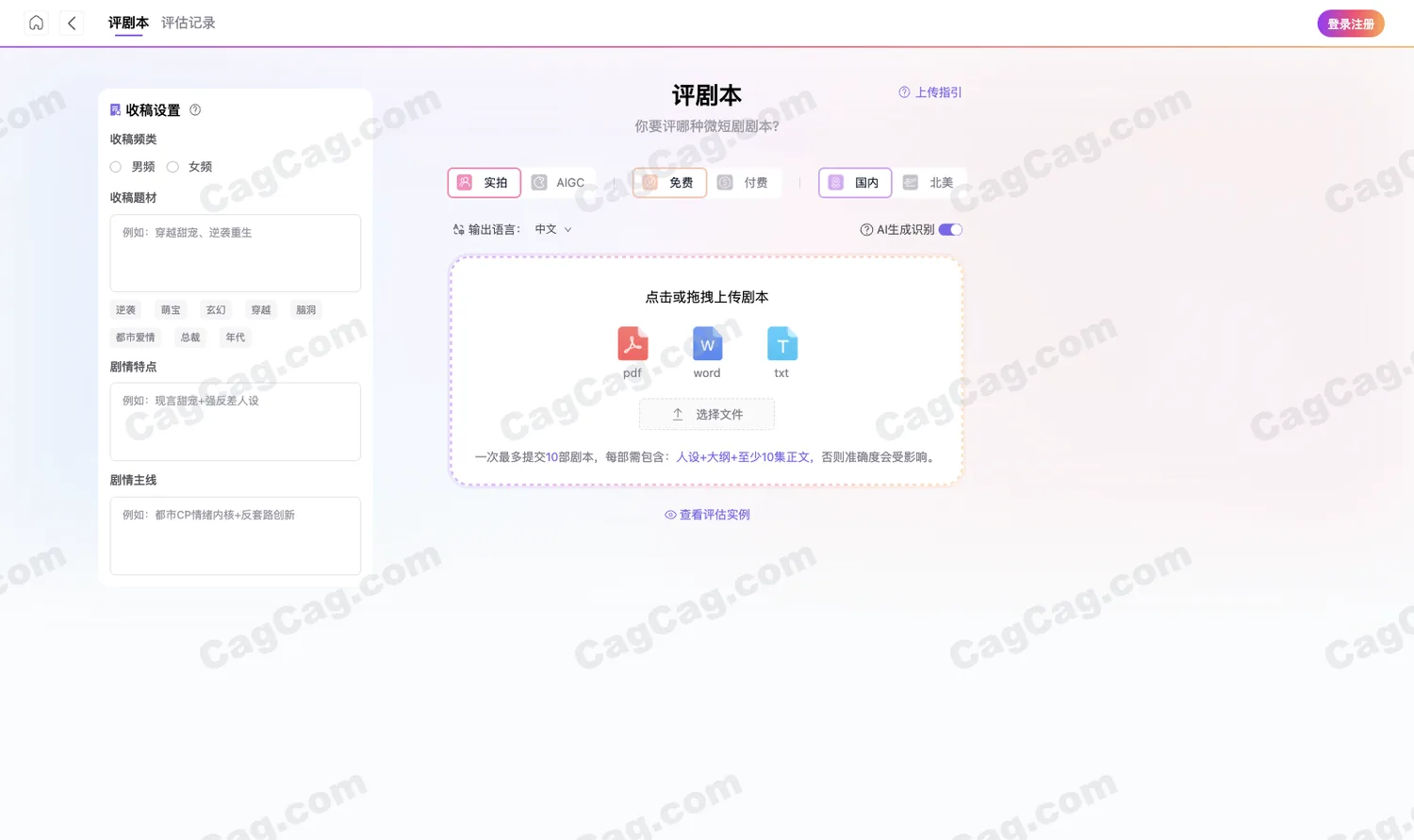Select the 女频 radio button

(x=173, y=167)
